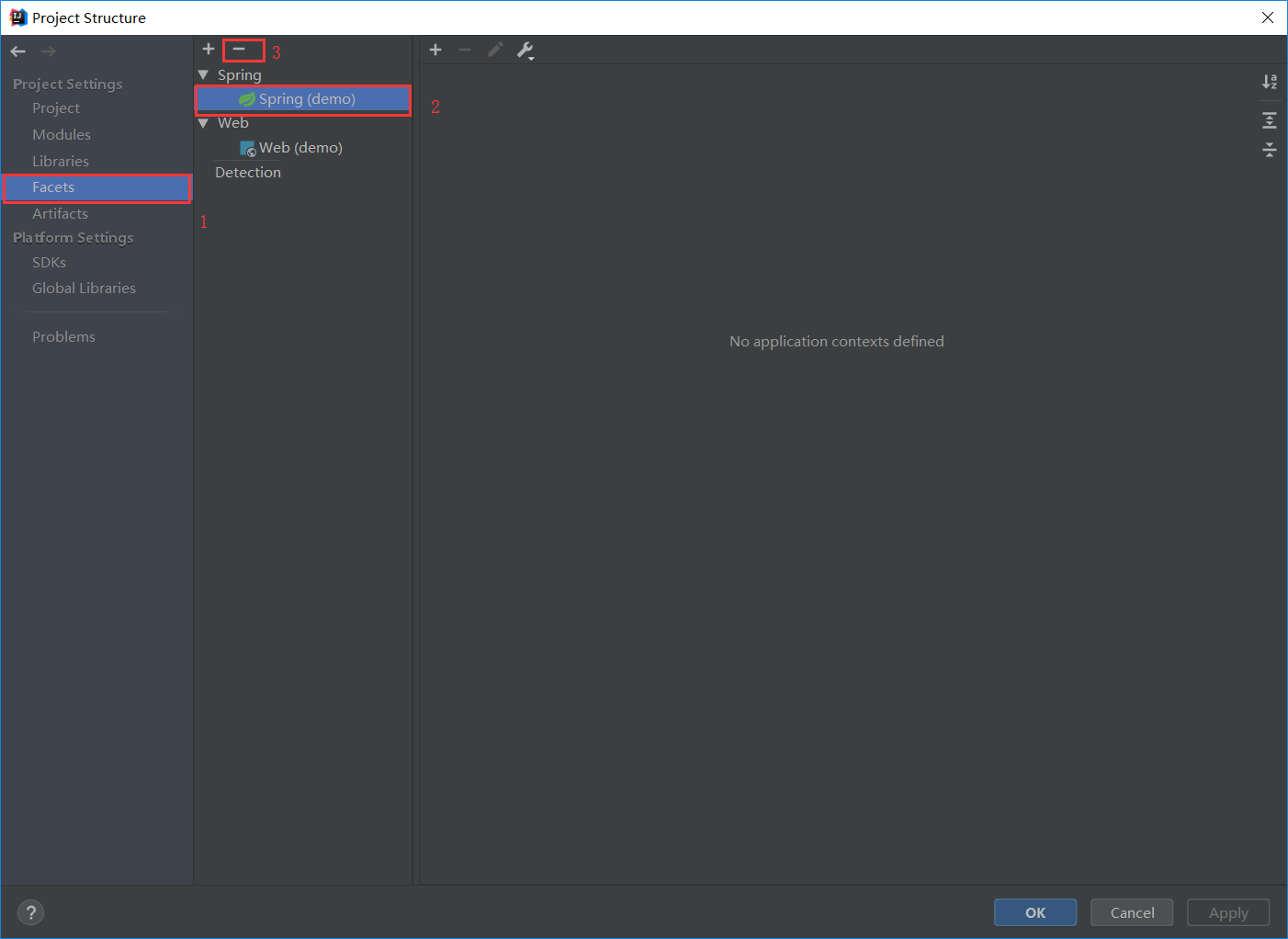Click the IntelliJ IDEA logo in title bar
Image resolution: width=1288 pixels, height=939 pixels.
(18, 17)
